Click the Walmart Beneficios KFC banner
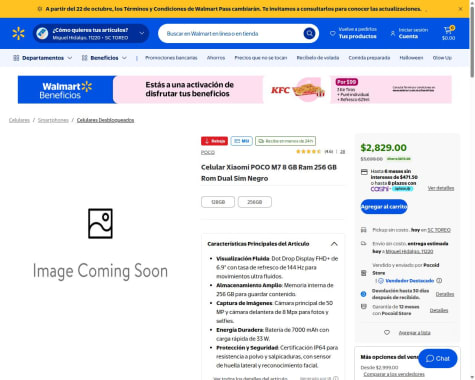475x380 pixels. click(235, 90)
